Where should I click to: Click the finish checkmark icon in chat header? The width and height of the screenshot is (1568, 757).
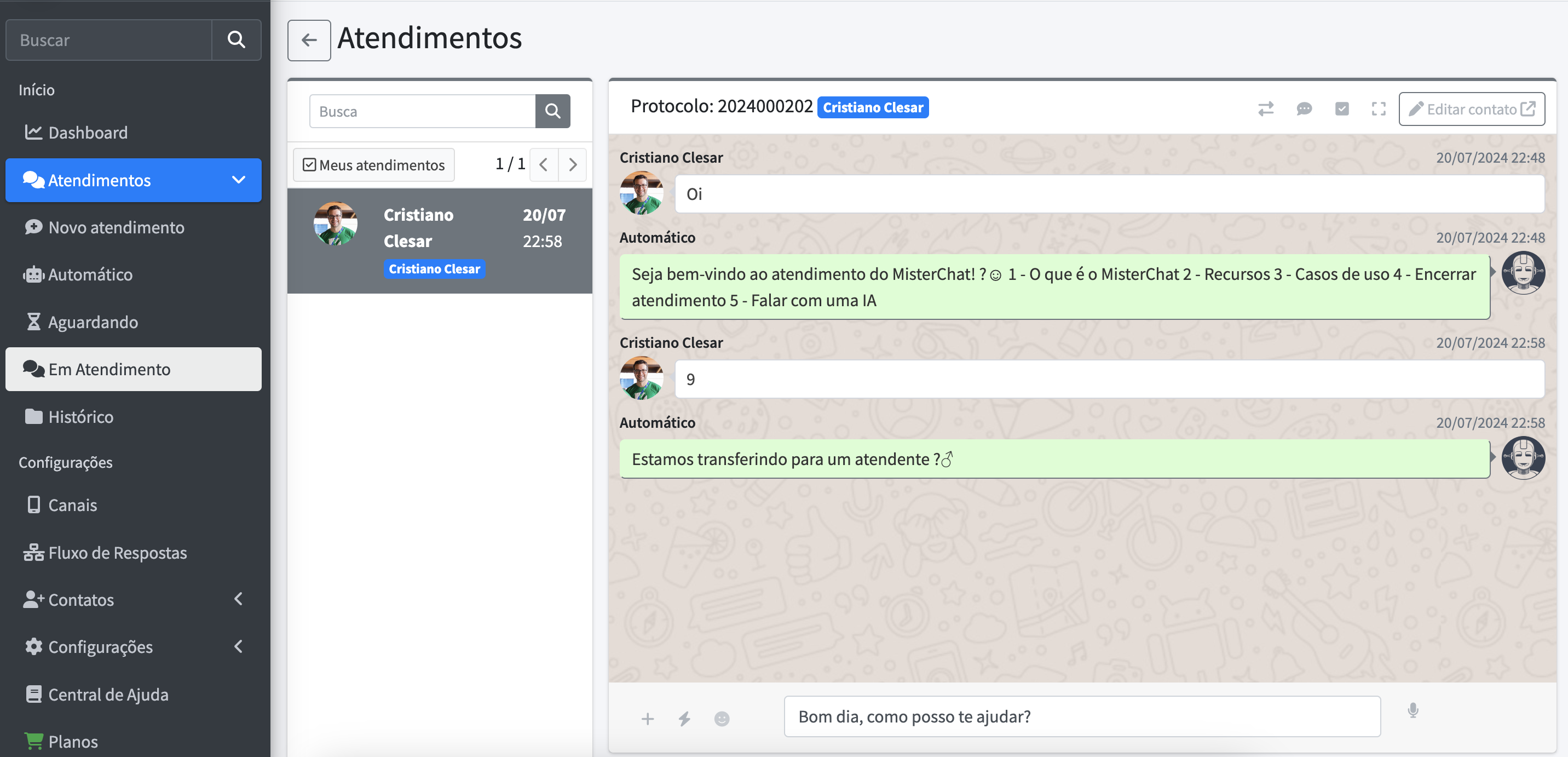pos(1341,109)
